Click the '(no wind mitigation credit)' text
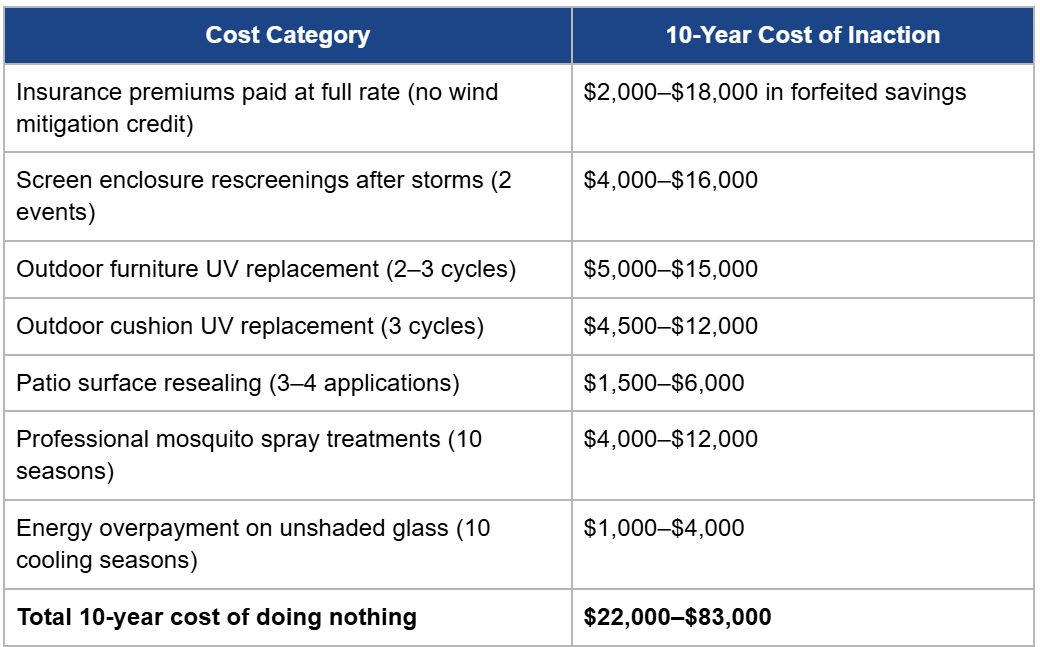1040x647 pixels. [x=256, y=108]
